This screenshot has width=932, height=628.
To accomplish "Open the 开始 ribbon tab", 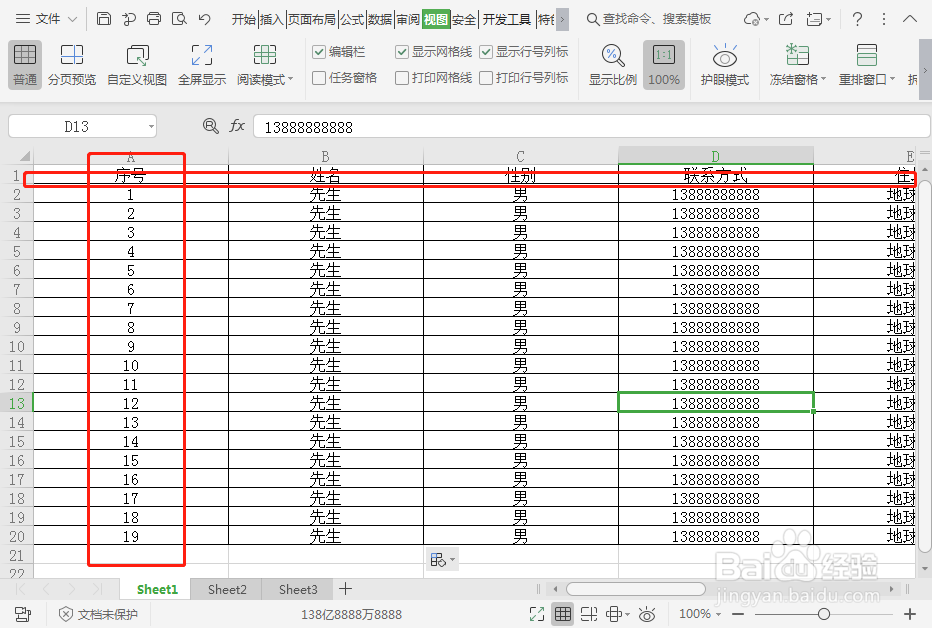I will point(244,20).
